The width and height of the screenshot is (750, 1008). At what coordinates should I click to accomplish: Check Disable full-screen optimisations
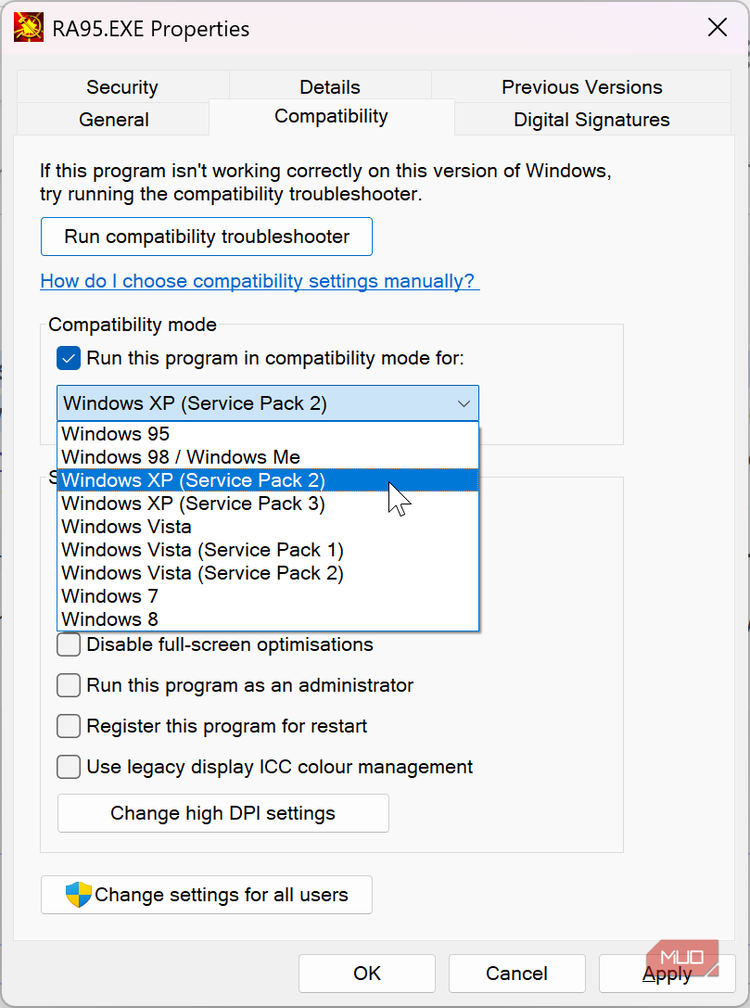(68, 645)
